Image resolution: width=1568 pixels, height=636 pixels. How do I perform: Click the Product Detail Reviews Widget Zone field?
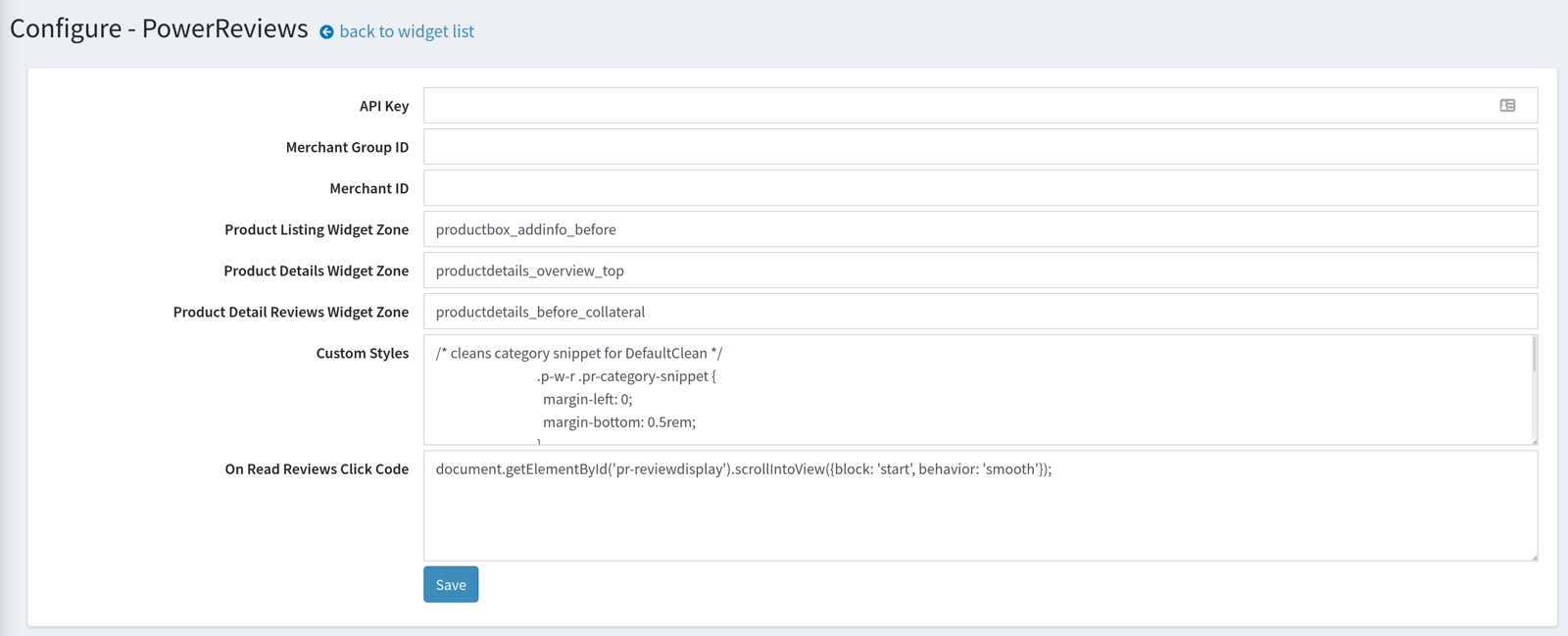(980, 312)
